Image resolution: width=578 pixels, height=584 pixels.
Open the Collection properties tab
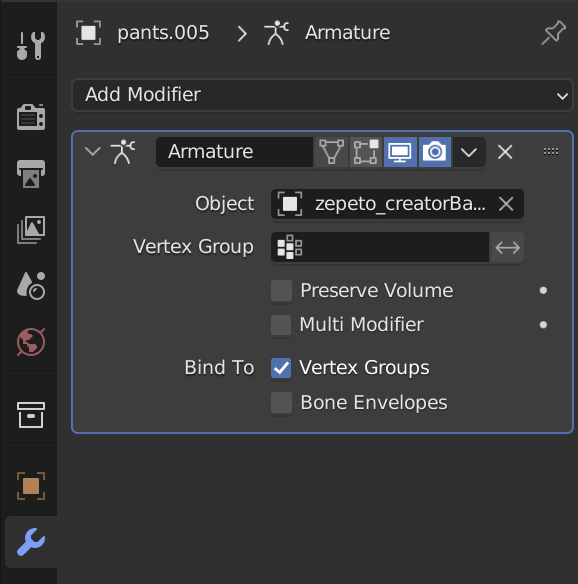pos(31,415)
